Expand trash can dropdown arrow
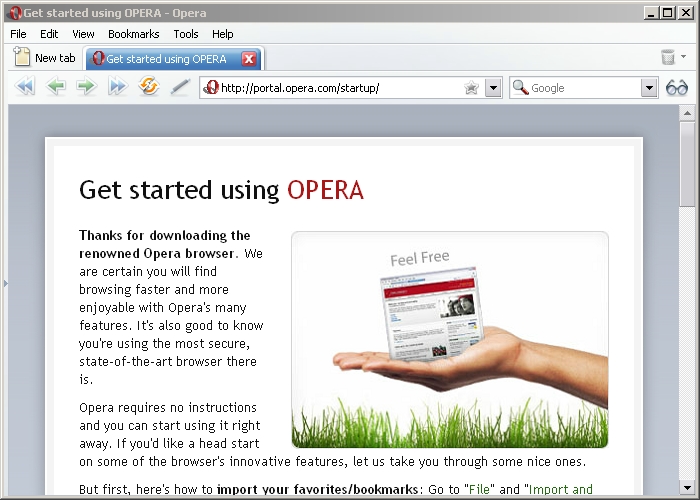700x500 pixels. (683, 57)
